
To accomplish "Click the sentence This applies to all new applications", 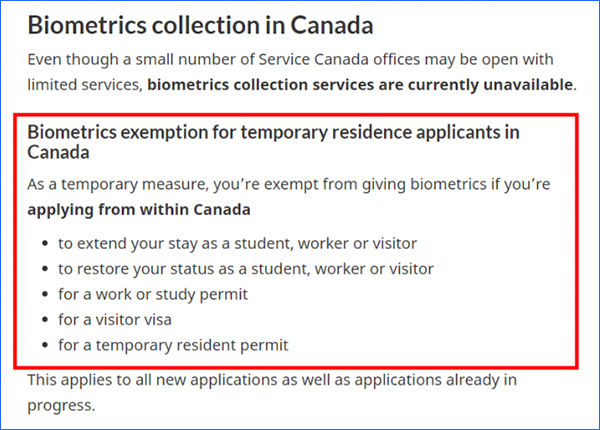I will click(272, 393).
